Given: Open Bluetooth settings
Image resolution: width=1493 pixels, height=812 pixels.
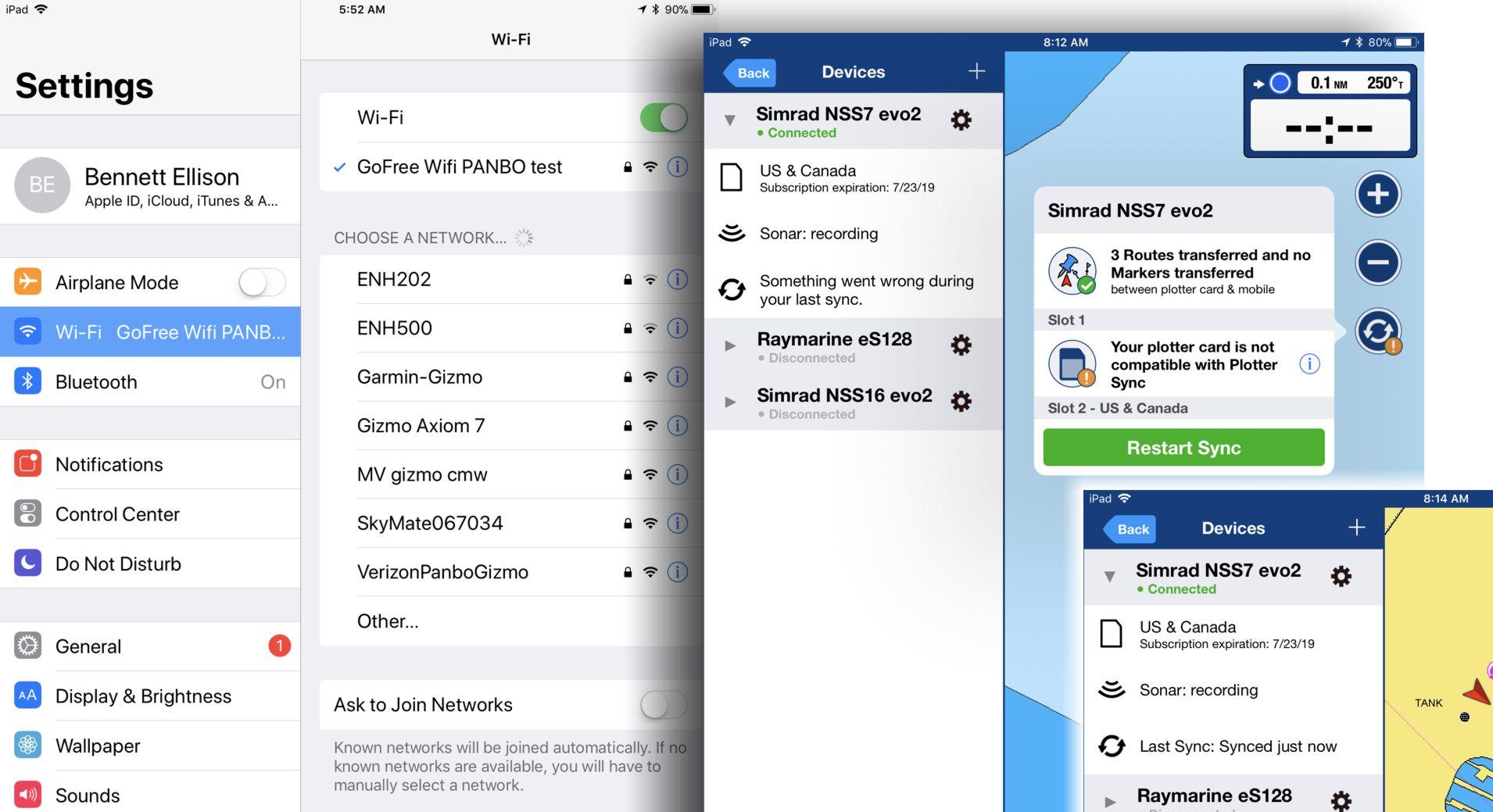Looking at the screenshot, I should pos(150,381).
